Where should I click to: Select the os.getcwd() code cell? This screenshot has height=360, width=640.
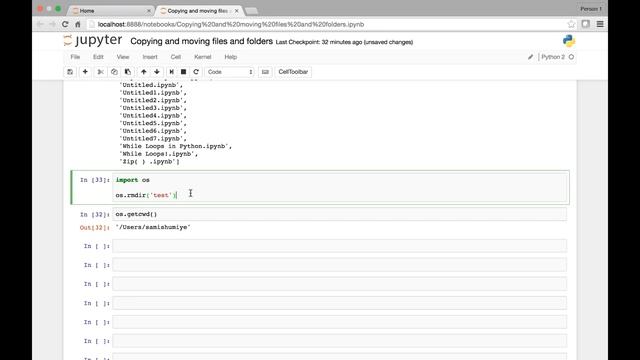click(340, 214)
